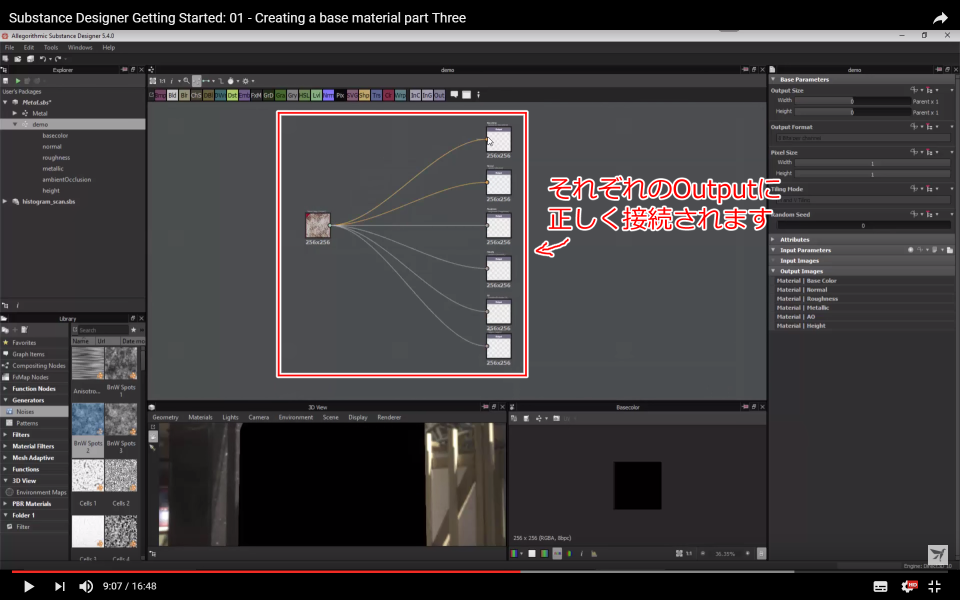Add a Blend (Bld) node
The image size is (960, 600).
point(172,95)
